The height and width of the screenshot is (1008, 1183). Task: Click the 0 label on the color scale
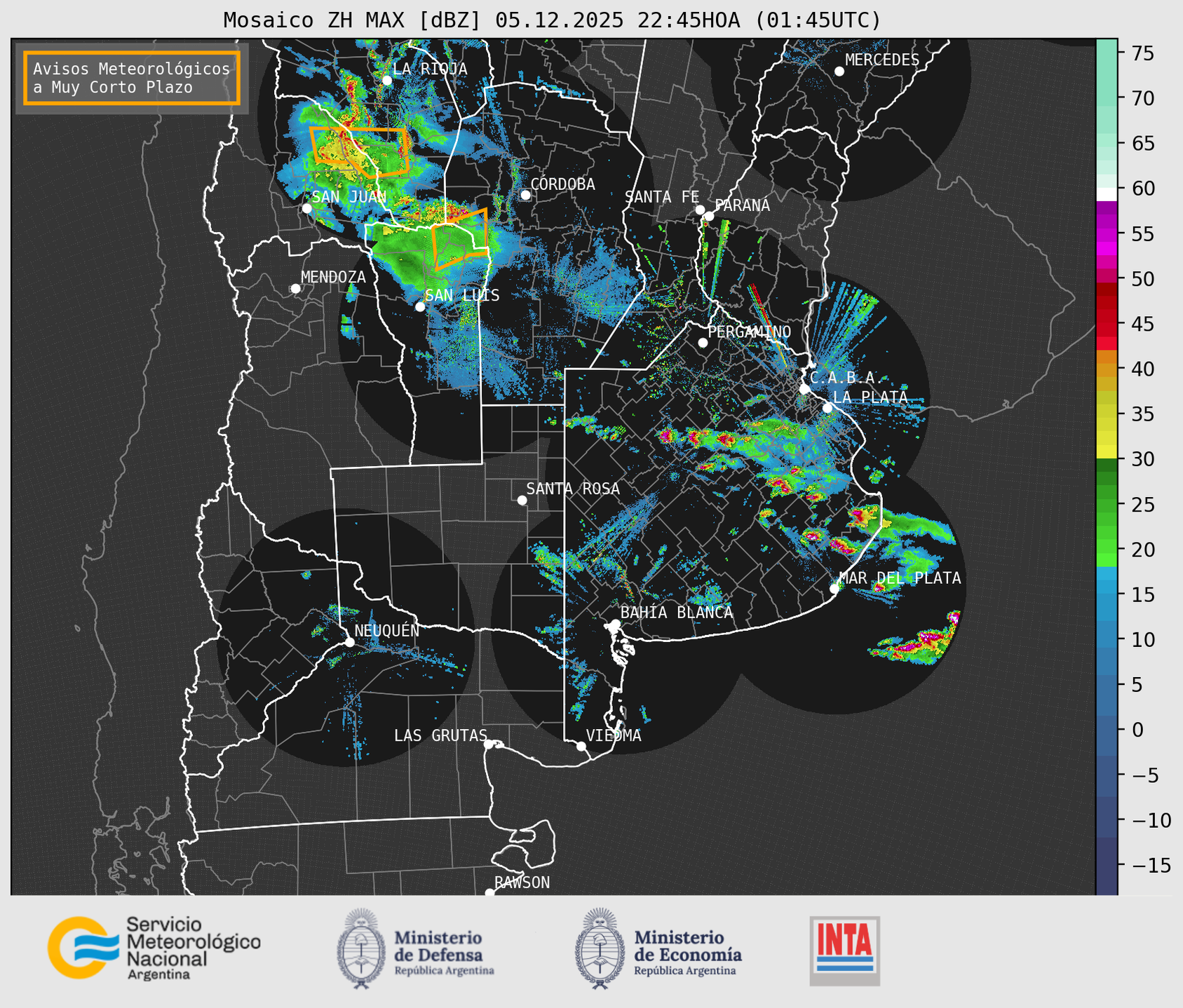click(1137, 730)
